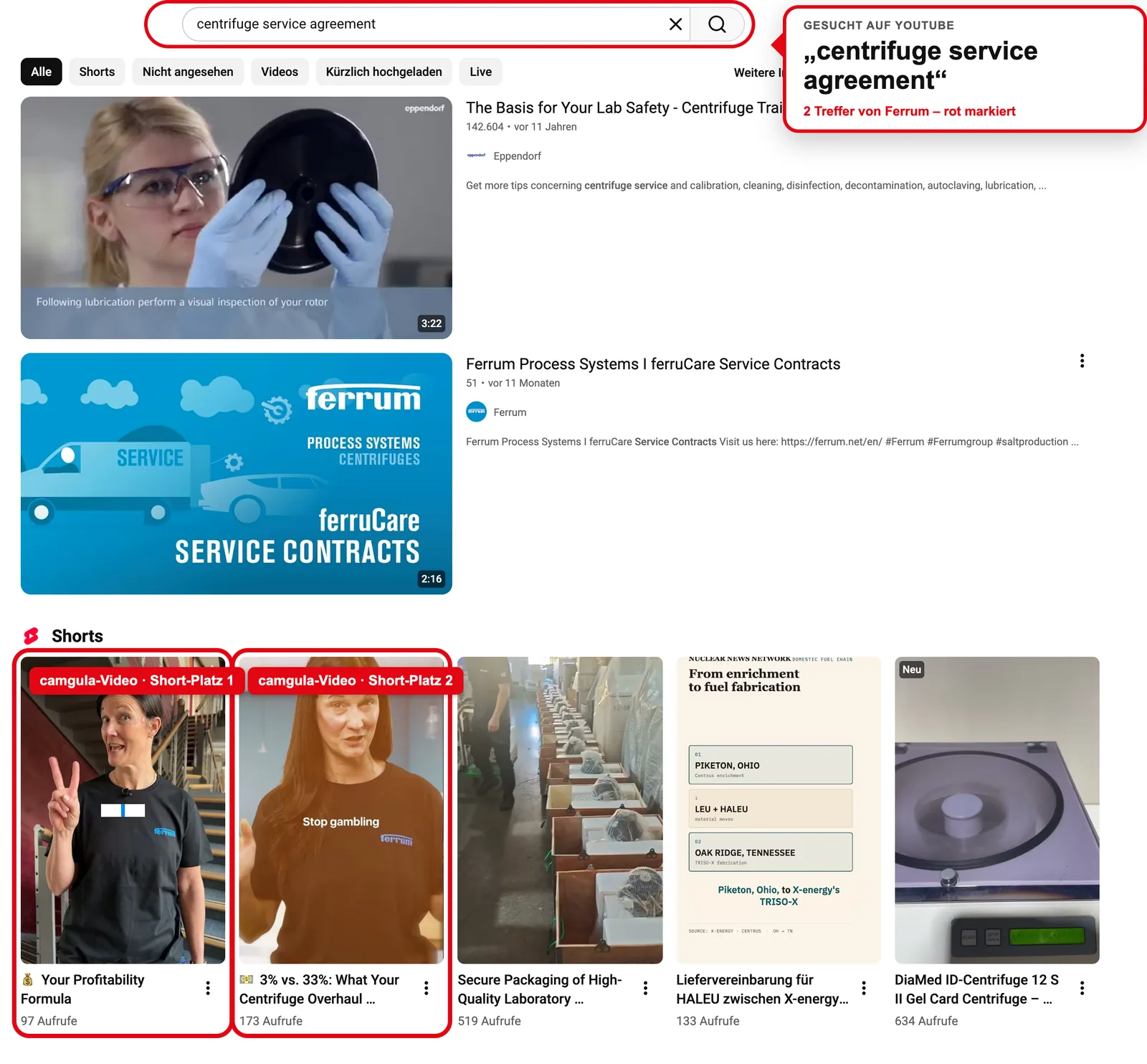Clear the search field with the X icon
Screen dimensions: 1147x1064
point(675,24)
